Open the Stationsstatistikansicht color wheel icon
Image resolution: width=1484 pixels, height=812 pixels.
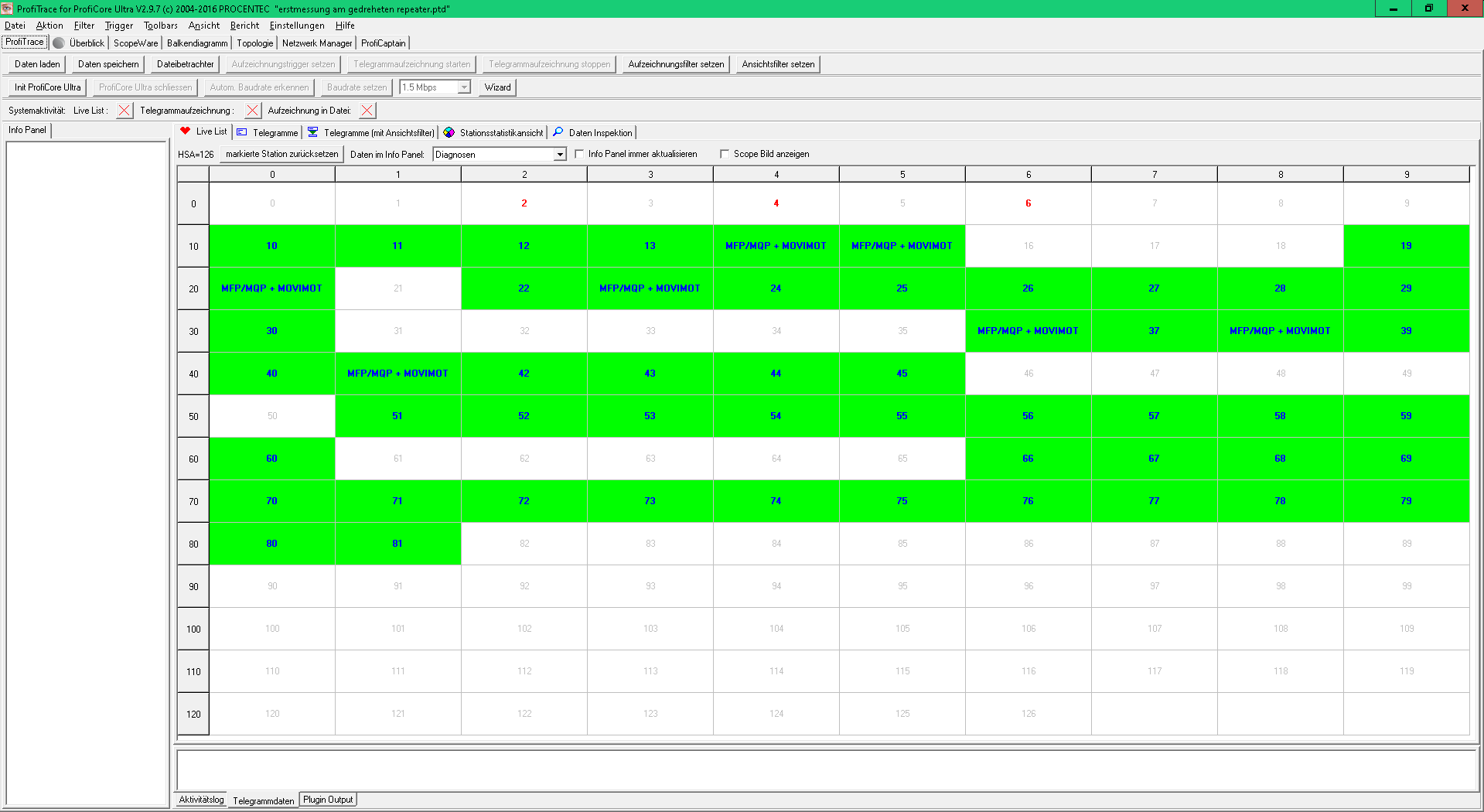pos(449,132)
